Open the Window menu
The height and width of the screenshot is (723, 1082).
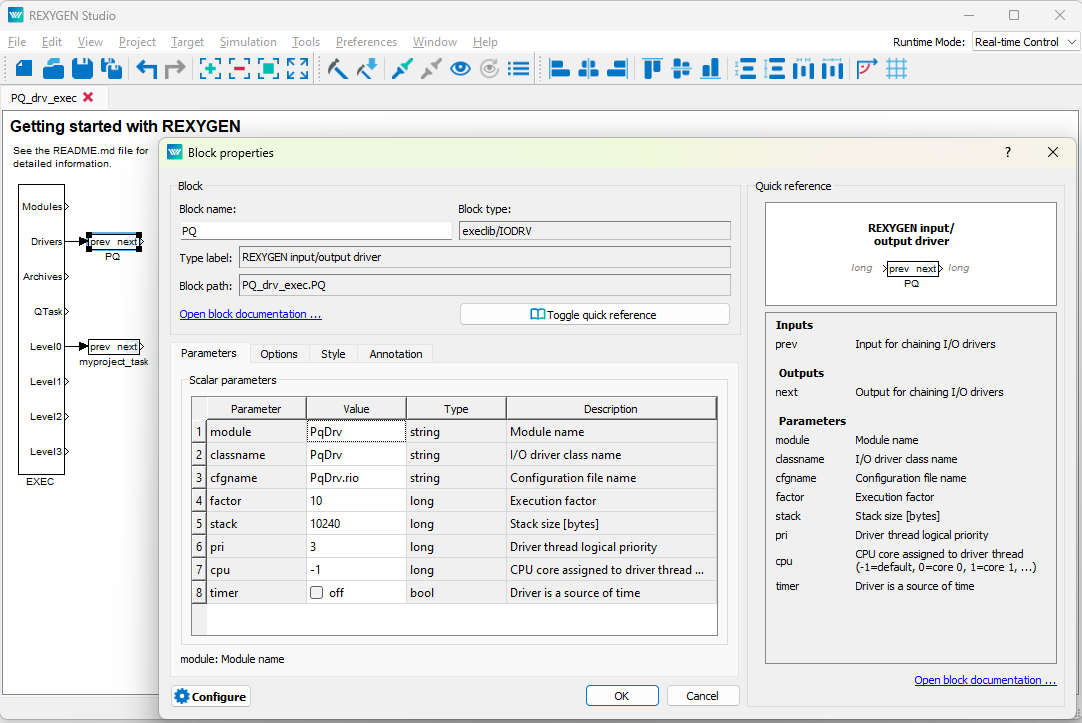pyautogui.click(x=435, y=42)
